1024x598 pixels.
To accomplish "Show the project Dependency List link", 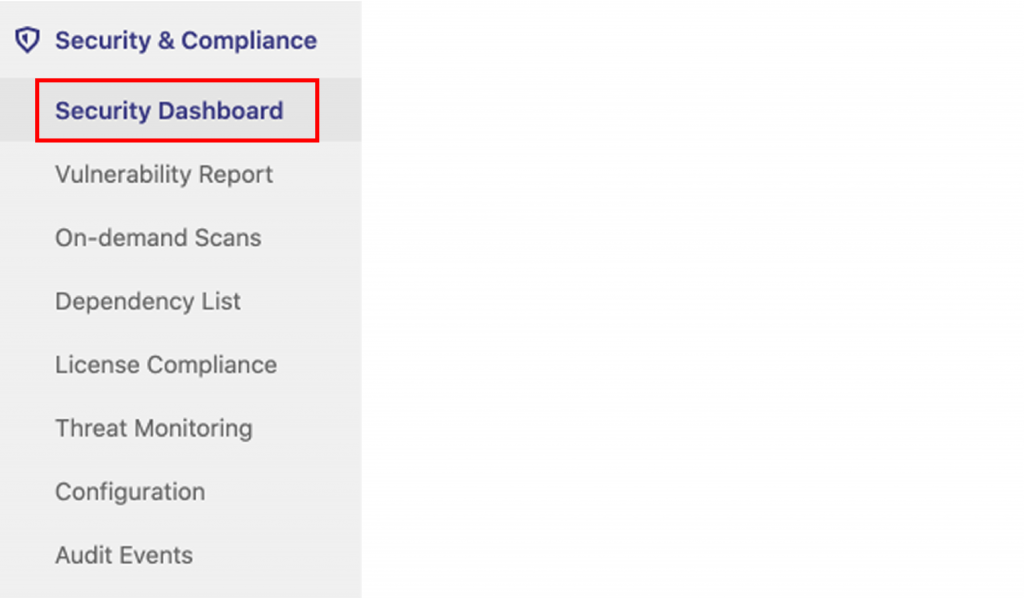I will pyautogui.click(x=148, y=301).
